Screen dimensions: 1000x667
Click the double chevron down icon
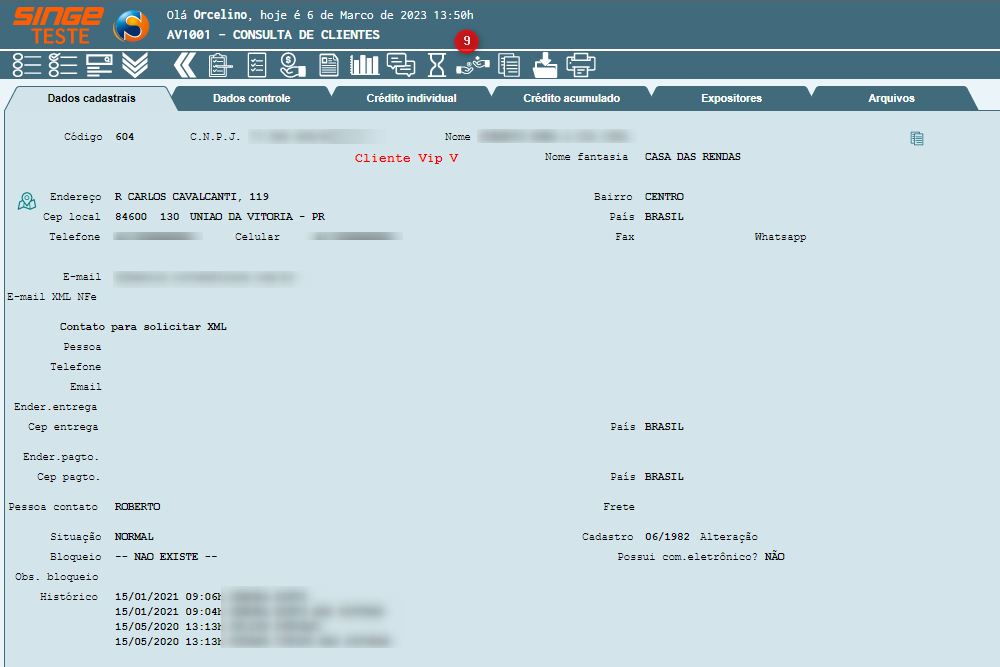(x=135, y=66)
